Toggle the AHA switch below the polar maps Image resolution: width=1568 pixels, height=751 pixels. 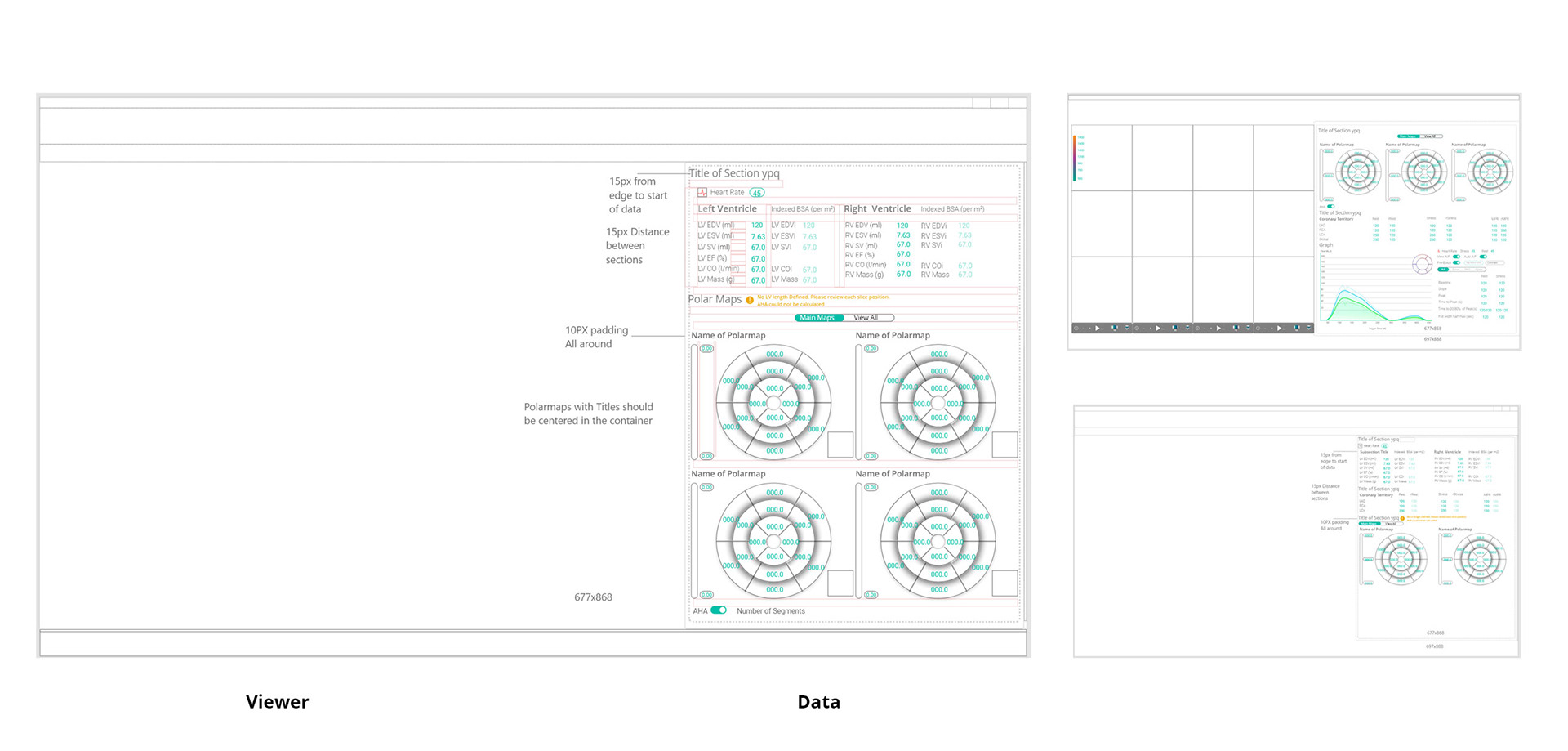(x=719, y=610)
